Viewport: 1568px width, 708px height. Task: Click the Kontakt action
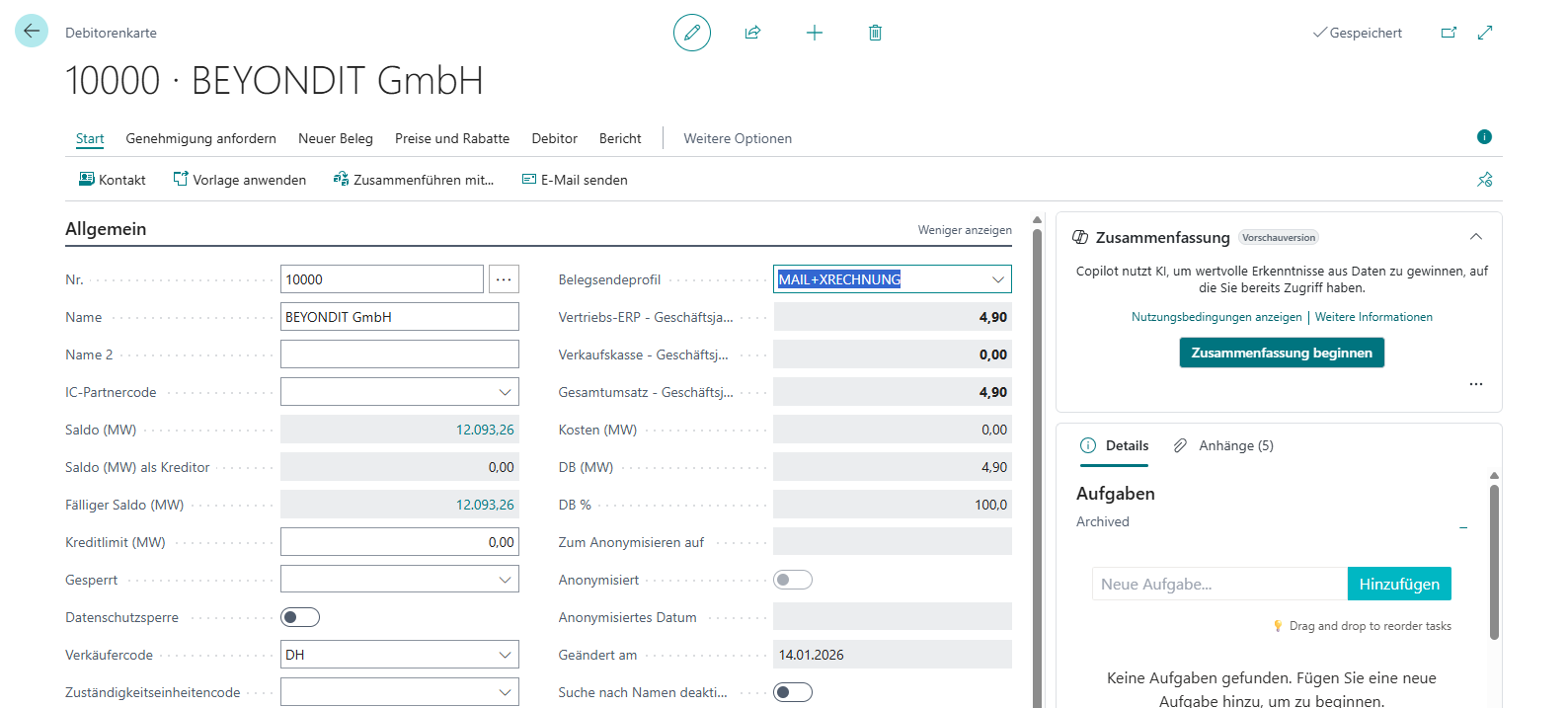[113, 180]
